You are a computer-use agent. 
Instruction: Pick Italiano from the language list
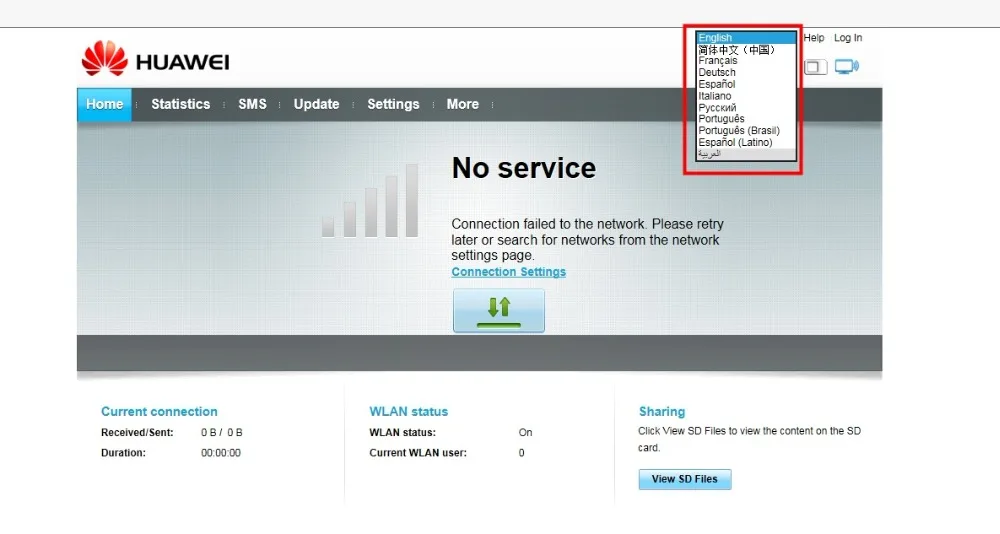746,96
